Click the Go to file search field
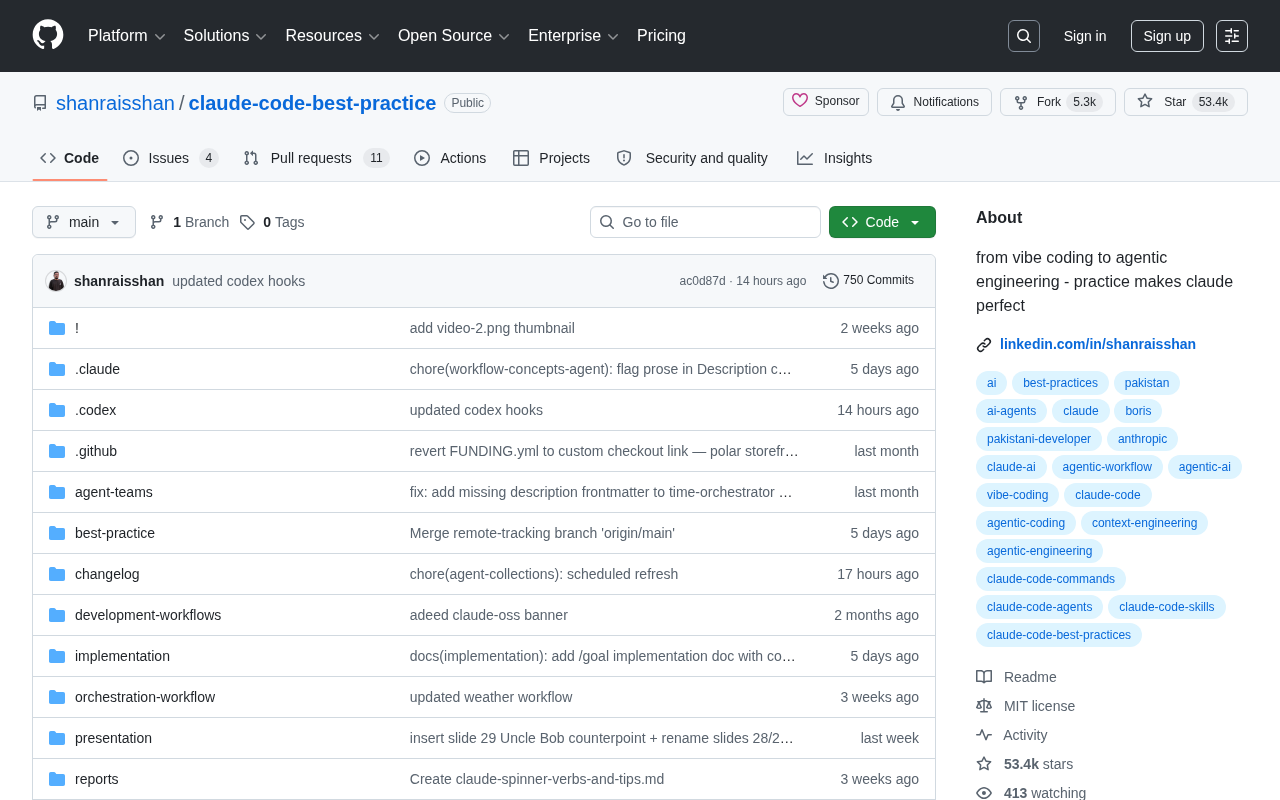1280x800 pixels. pos(705,222)
